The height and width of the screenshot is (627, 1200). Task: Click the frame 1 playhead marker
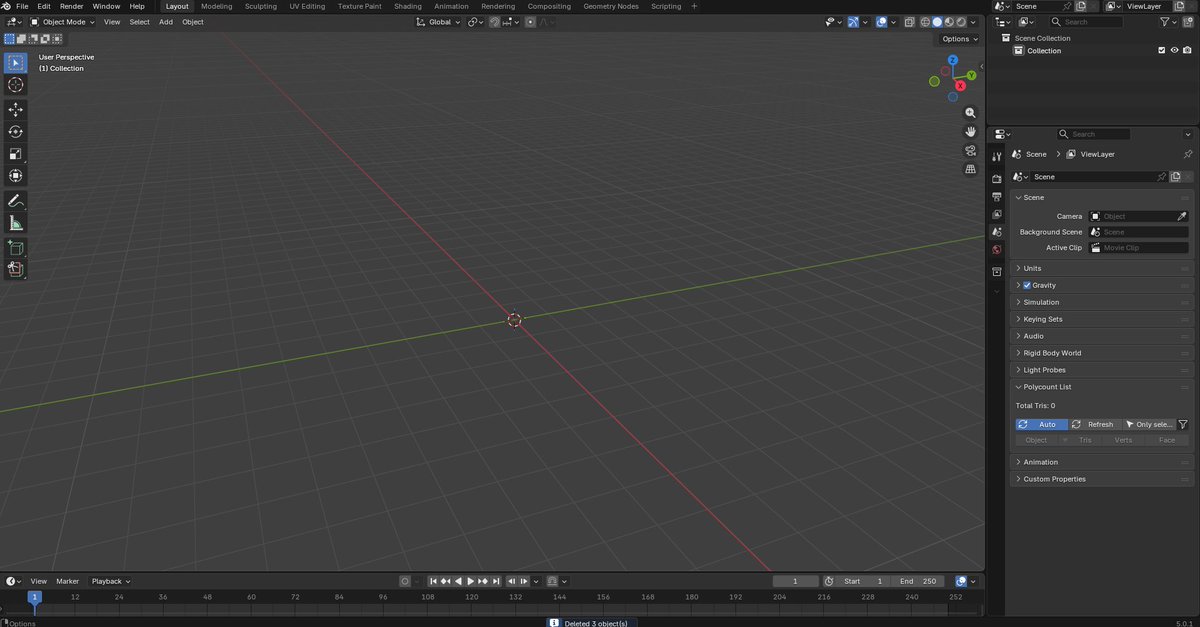[x=34, y=597]
